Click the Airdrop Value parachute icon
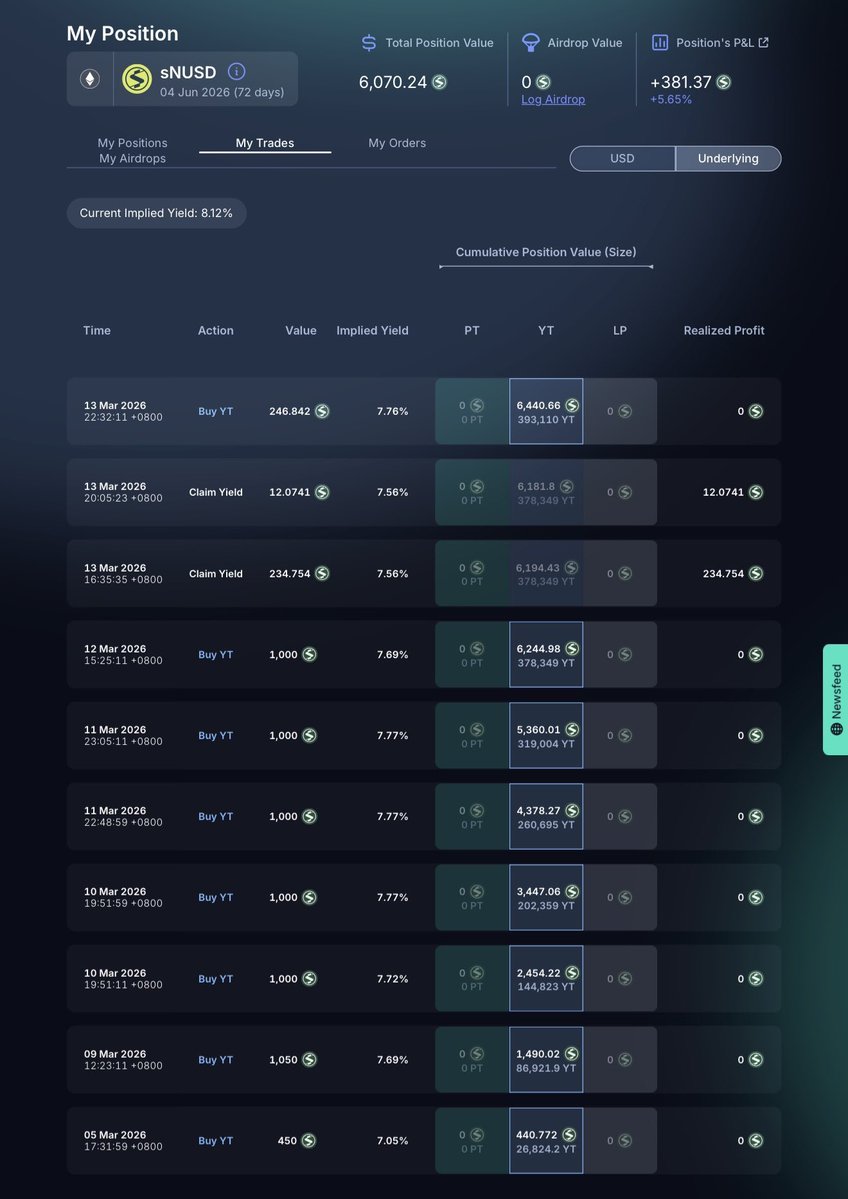The width and height of the screenshot is (848, 1199). 531,43
